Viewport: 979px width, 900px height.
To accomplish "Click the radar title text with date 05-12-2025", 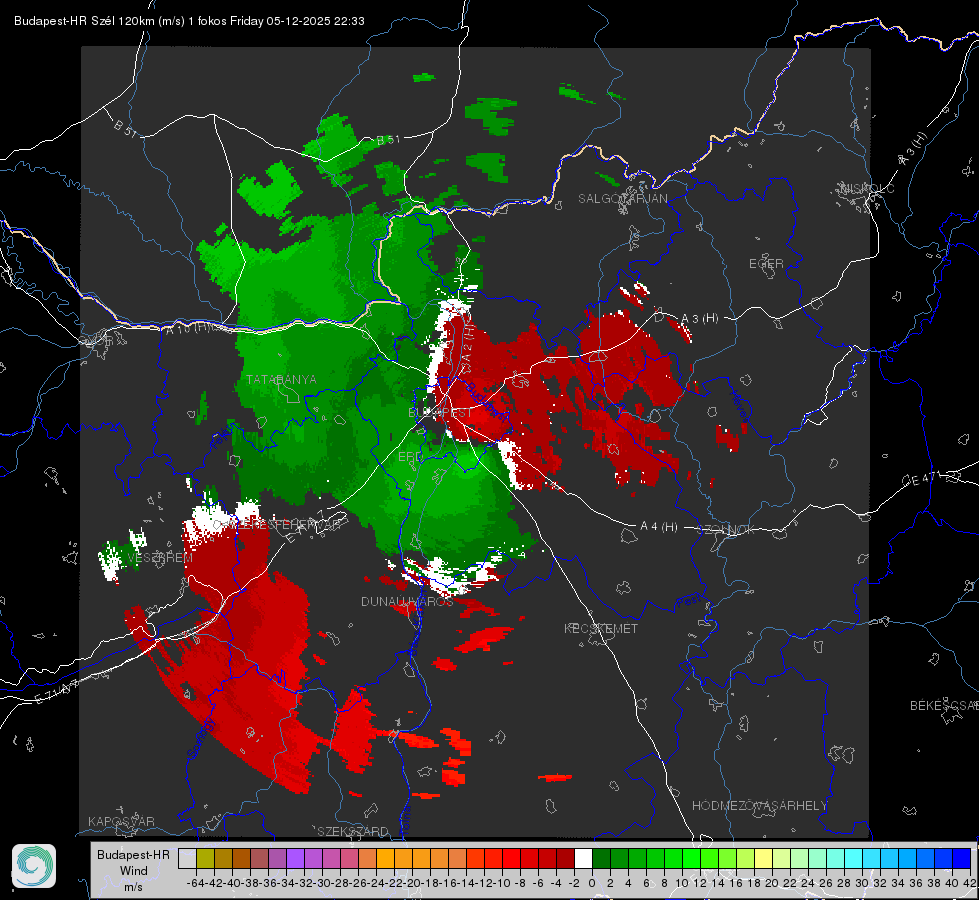I will [x=189, y=21].
